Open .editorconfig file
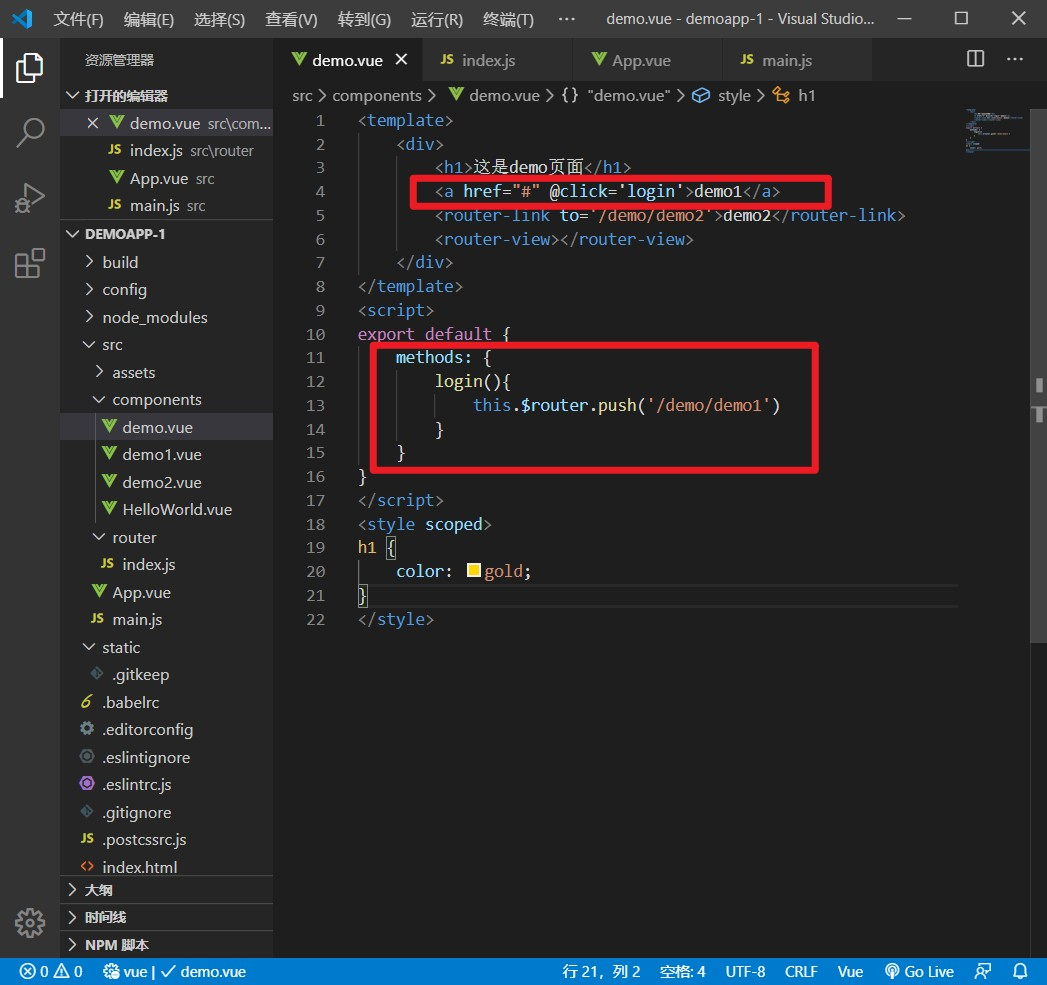Viewport: 1047px width, 985px height. (x=167, y=729)
